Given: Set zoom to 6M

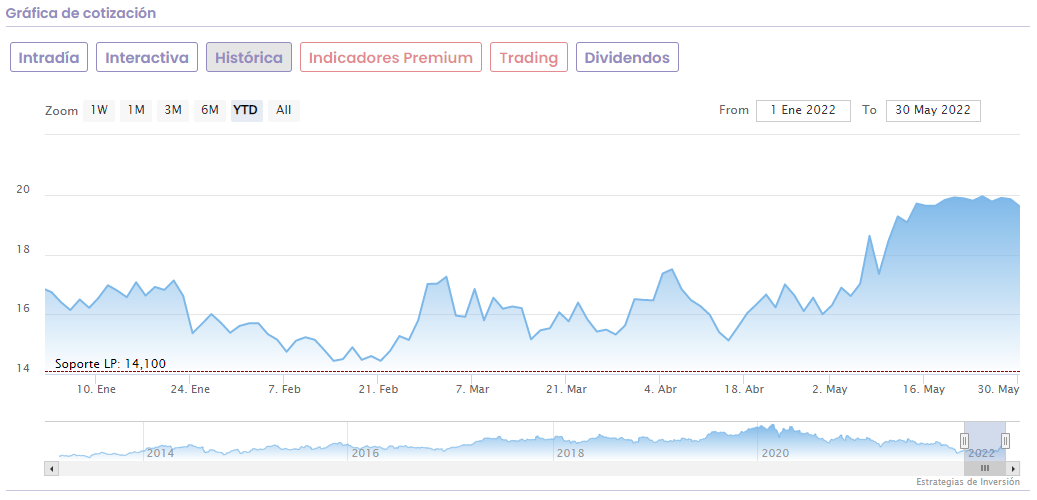Looking at the screenshot, I should (x=209, y=110).
